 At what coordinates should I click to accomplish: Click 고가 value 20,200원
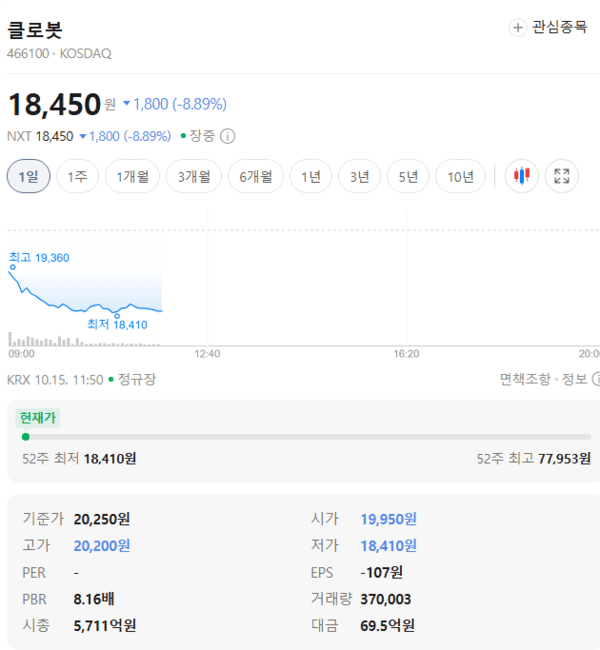tap(102, 546)
